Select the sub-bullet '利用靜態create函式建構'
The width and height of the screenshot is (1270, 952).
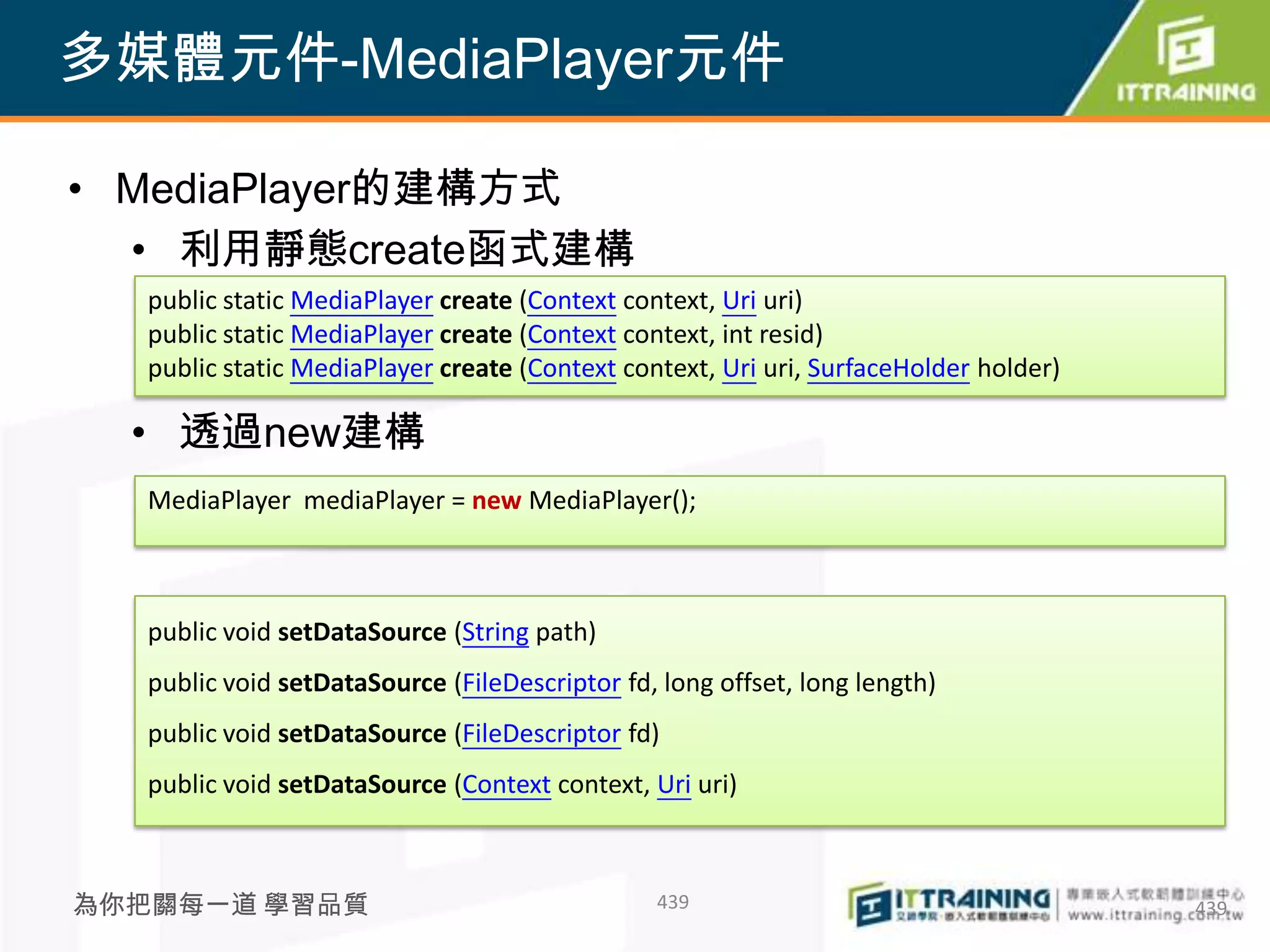pos(407,249)
